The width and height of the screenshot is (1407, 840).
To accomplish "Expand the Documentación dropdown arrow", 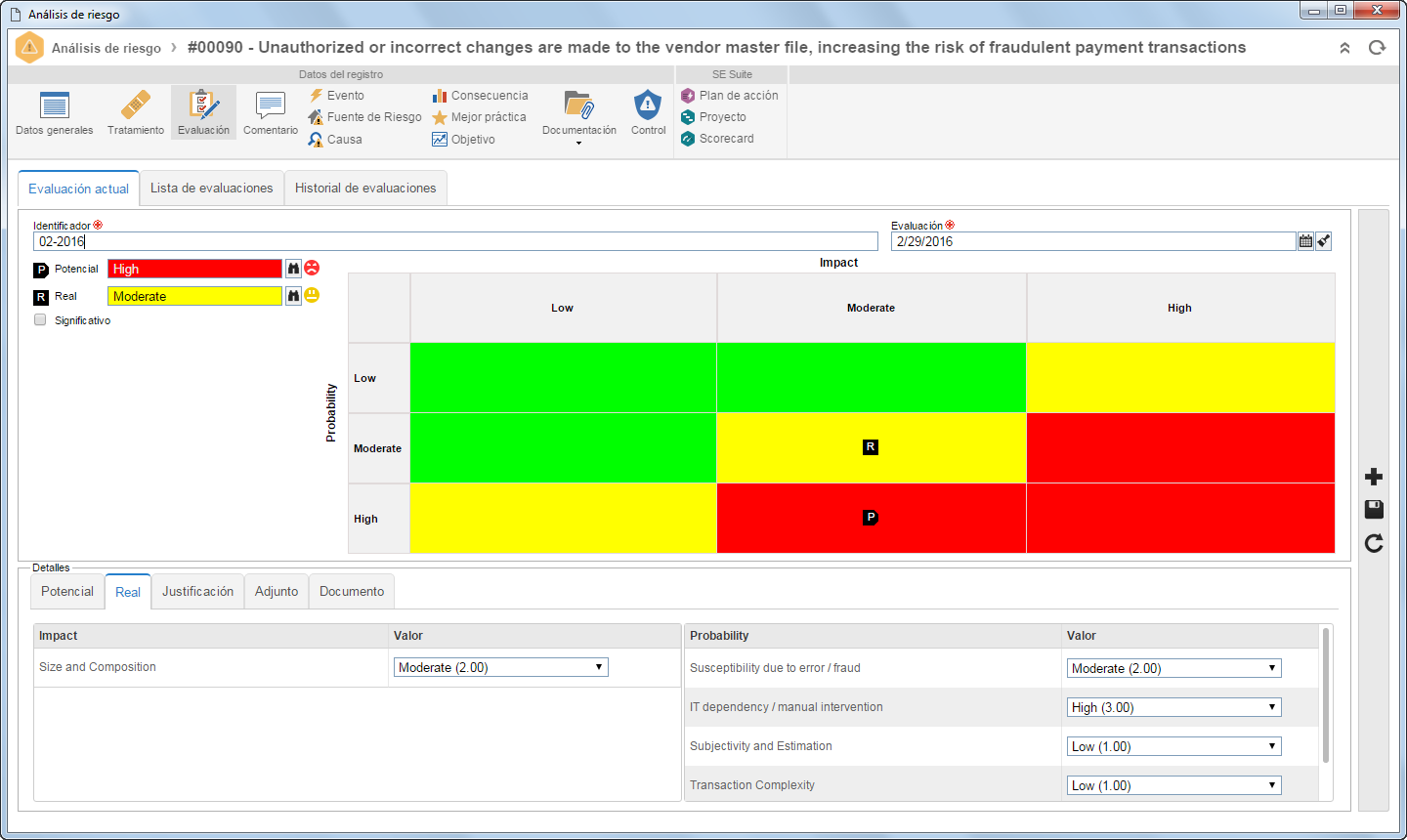I will (578, 144).
